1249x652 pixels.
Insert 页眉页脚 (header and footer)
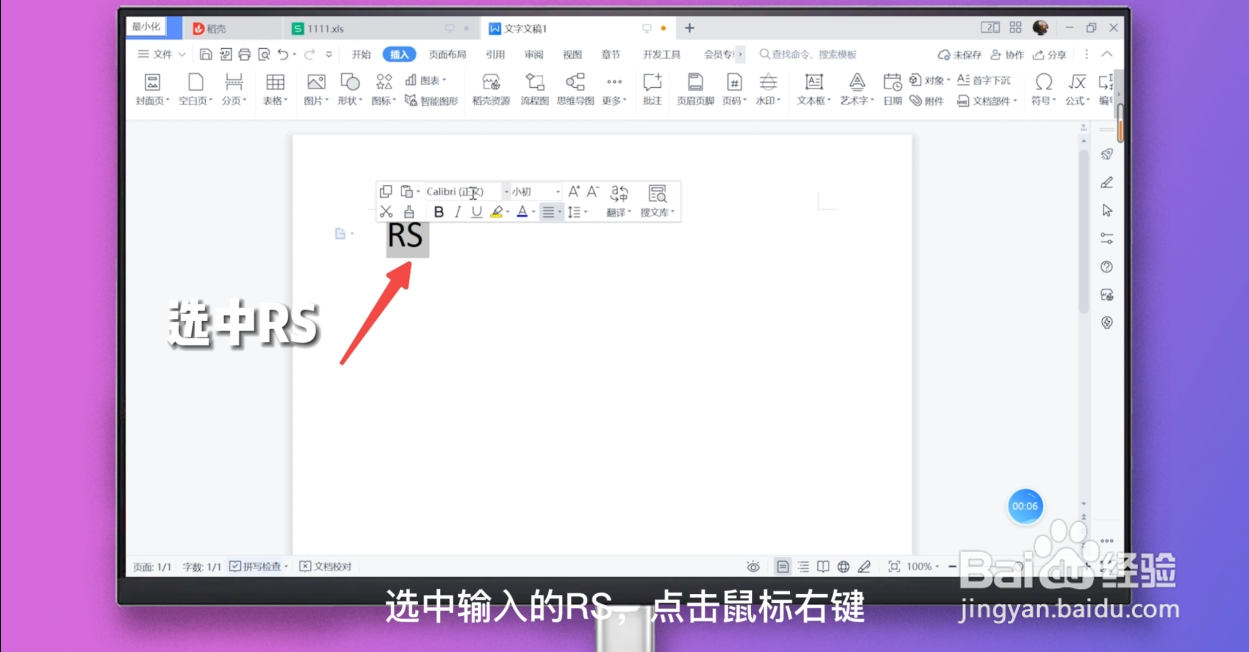(x=695, y=88)
